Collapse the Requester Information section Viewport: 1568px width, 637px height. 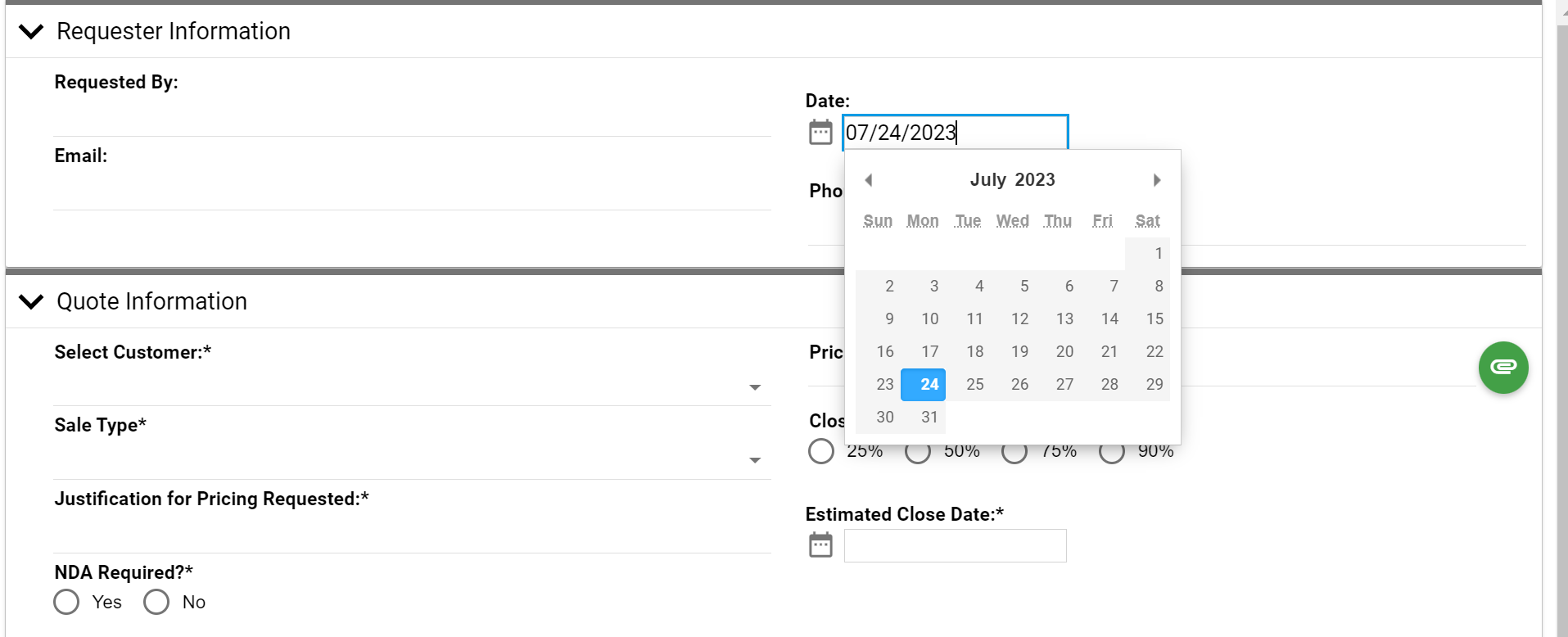click(31, 32)
